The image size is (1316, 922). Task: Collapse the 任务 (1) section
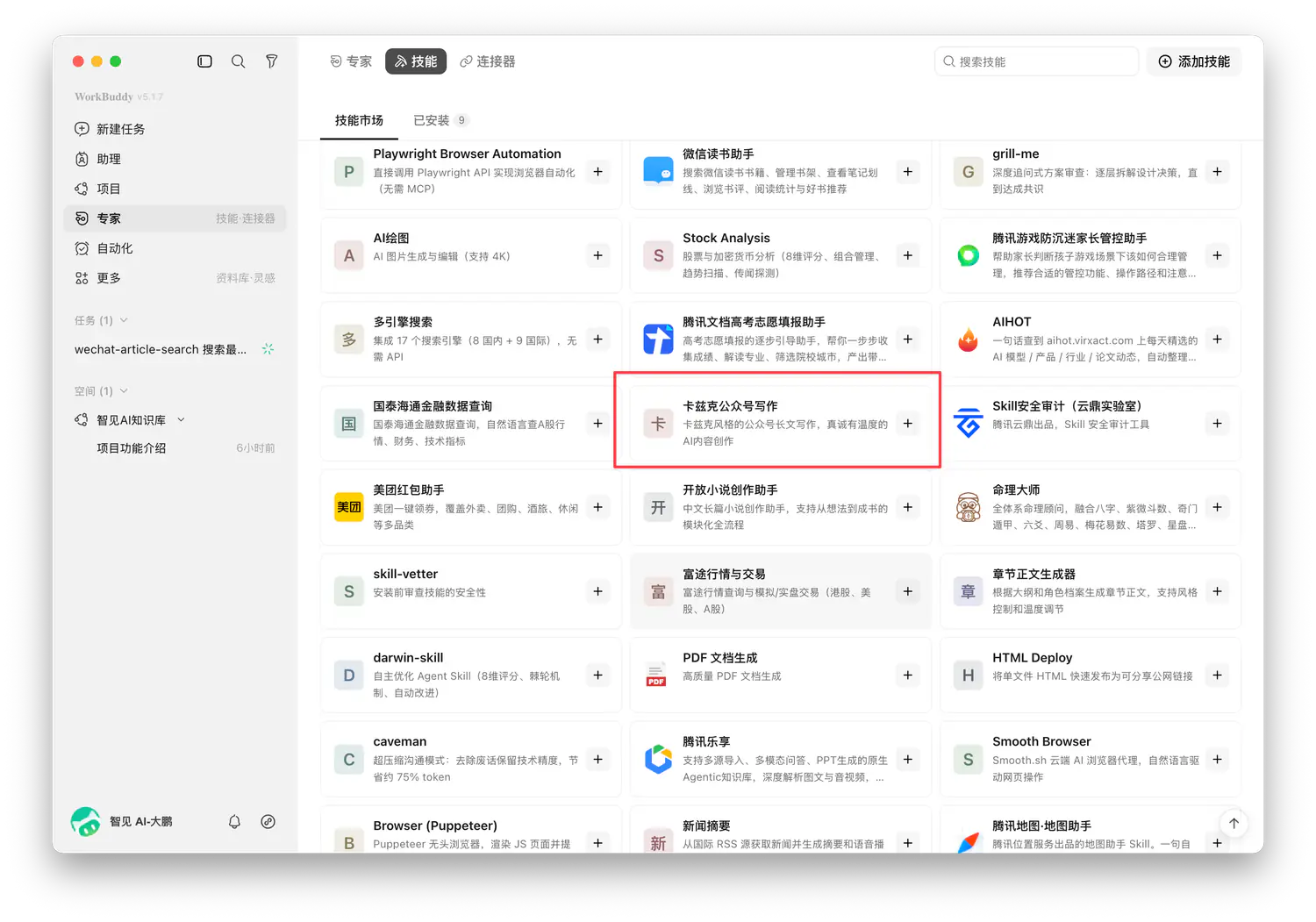click(x=124, y=320)
